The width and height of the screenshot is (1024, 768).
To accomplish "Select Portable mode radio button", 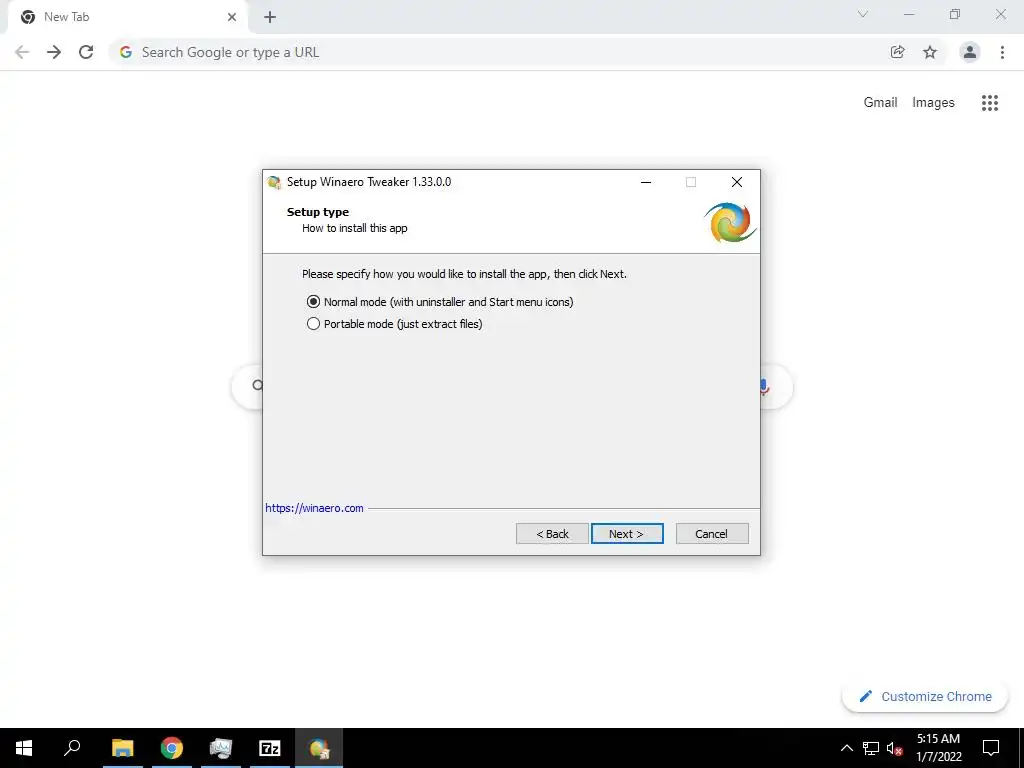I will pyautogui.click(x=313, y=324).
